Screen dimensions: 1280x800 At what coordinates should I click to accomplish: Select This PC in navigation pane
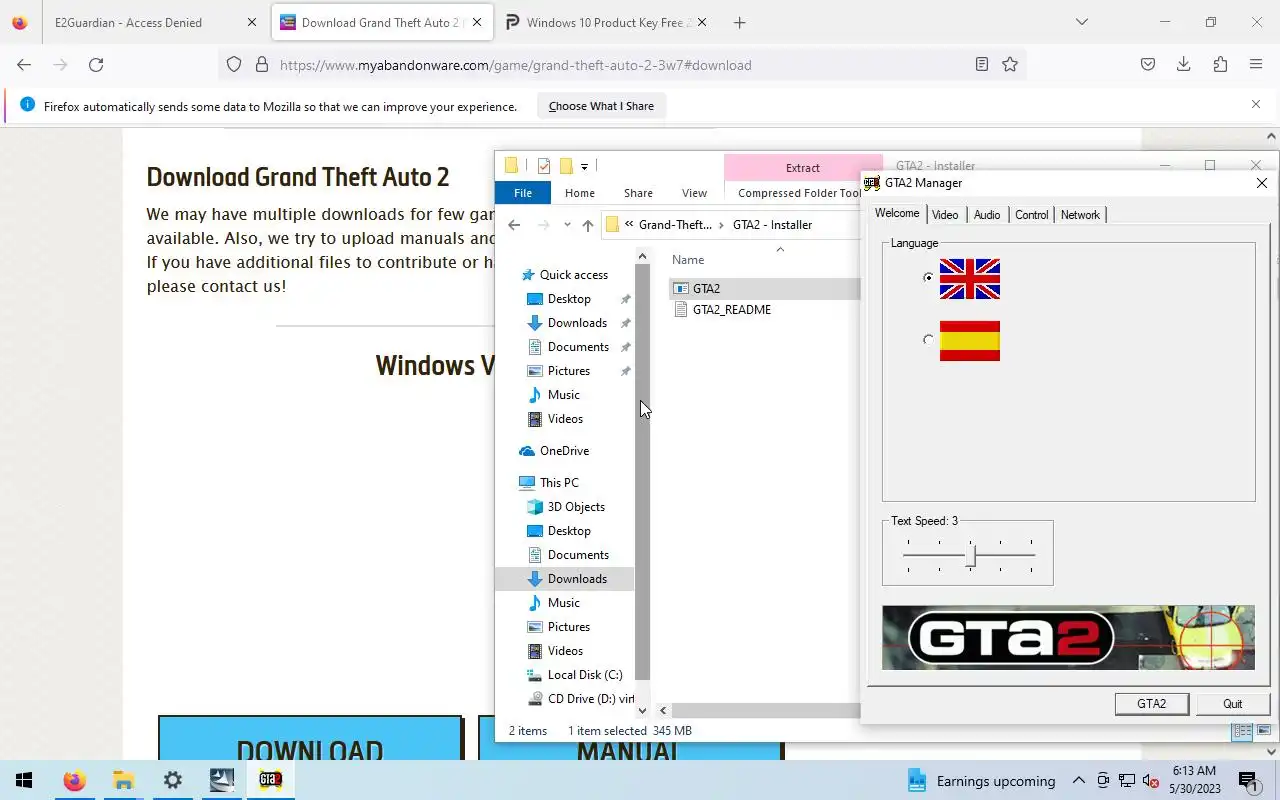pos(559,483)
